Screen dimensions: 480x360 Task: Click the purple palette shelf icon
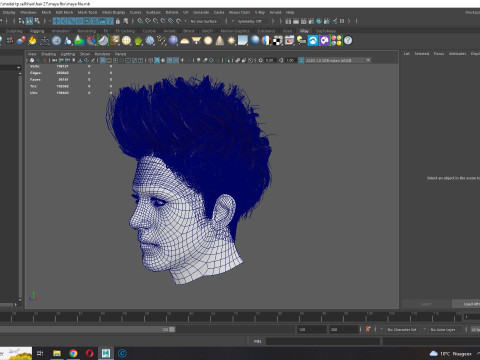tap(324, 41)
